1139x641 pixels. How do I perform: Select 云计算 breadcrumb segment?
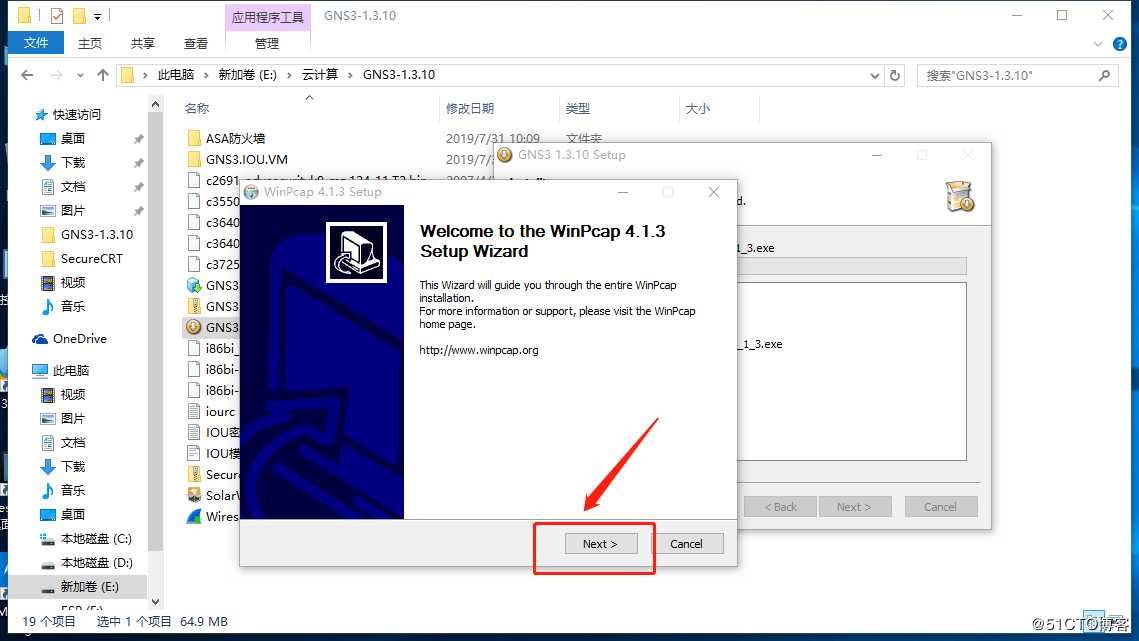(320, 75)
